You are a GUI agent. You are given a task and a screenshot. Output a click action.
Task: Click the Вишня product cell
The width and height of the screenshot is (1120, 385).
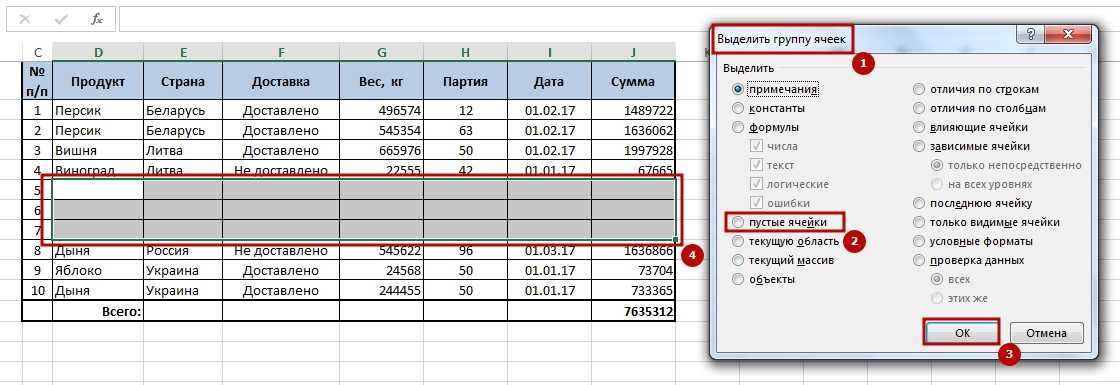click(x=98, y=151)
